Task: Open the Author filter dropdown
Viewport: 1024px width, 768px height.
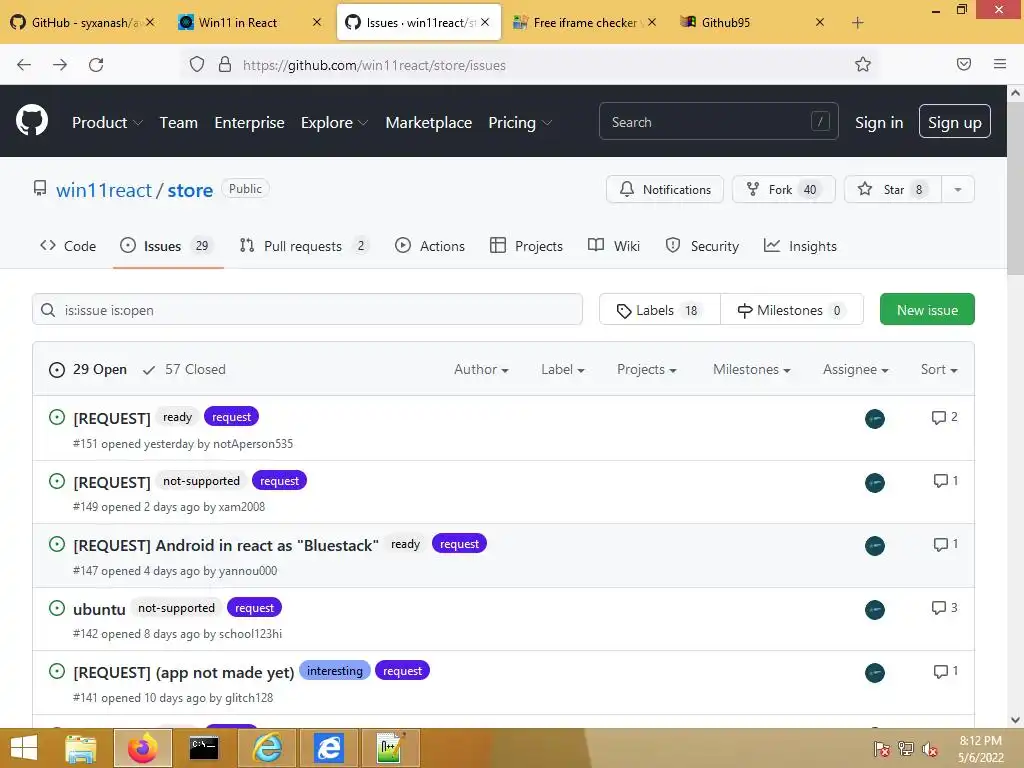Action: coord(481,370)
